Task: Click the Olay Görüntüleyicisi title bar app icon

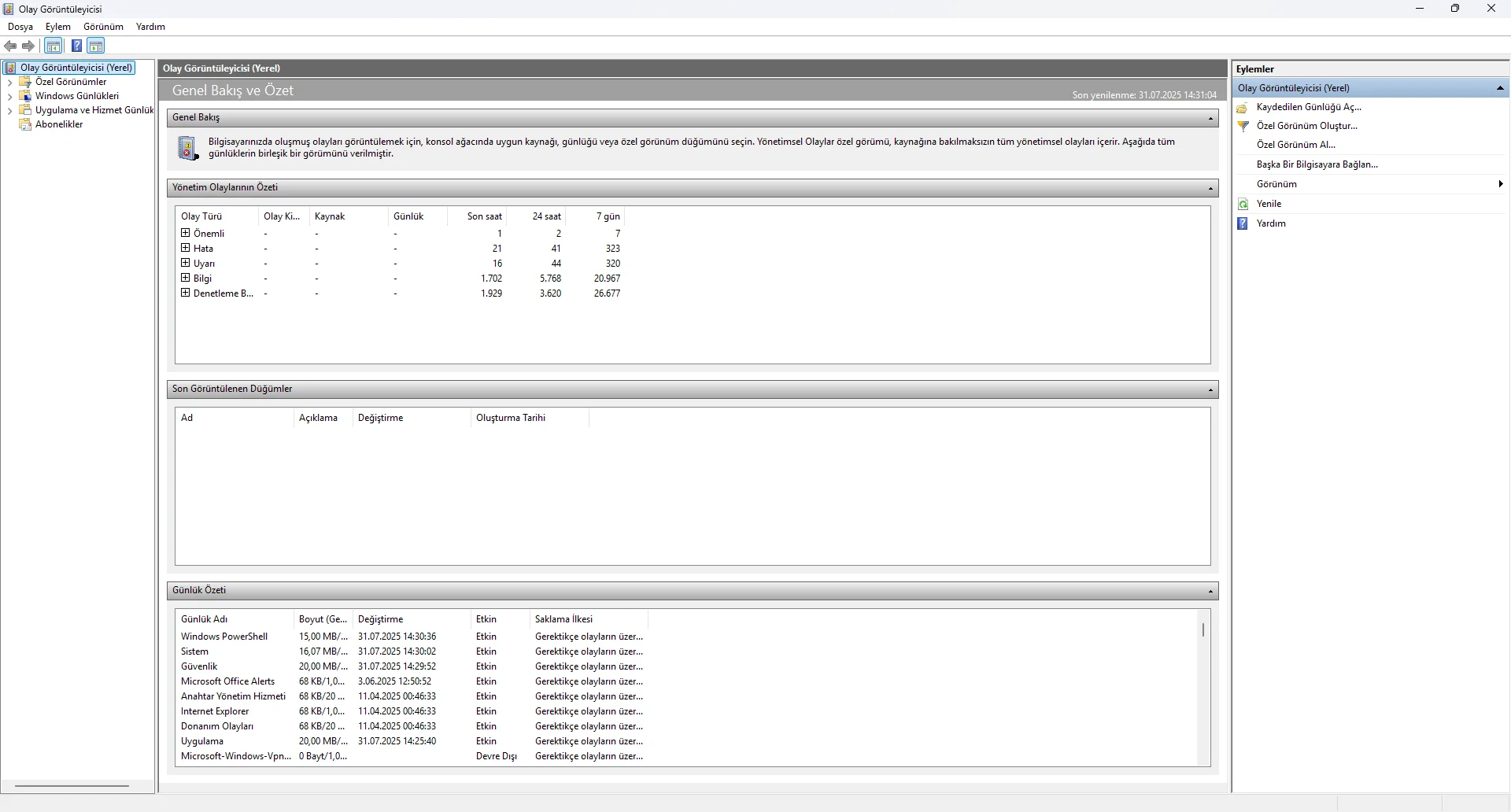Action: [x=9, y=9]
